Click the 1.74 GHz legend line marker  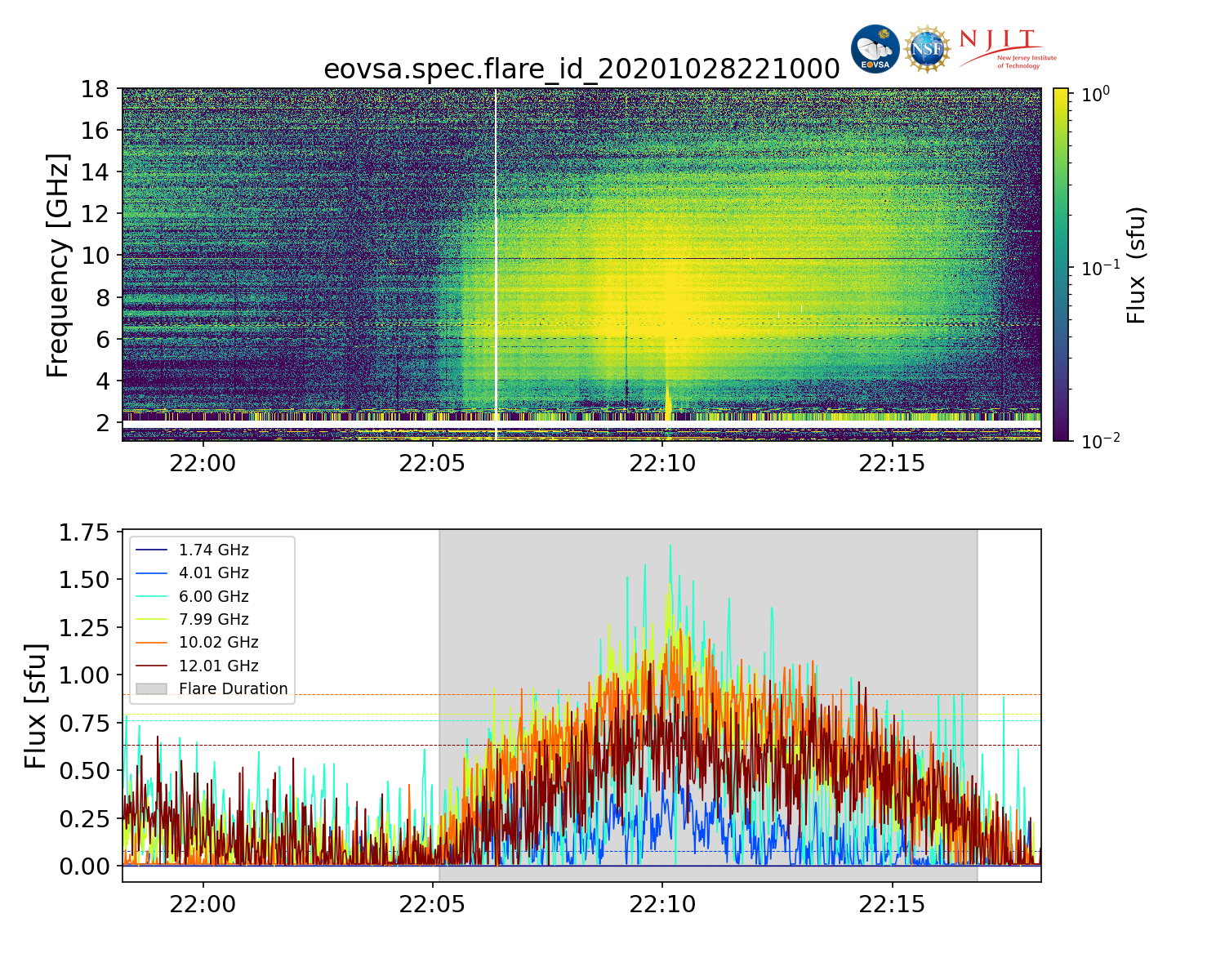pos(151,550)
